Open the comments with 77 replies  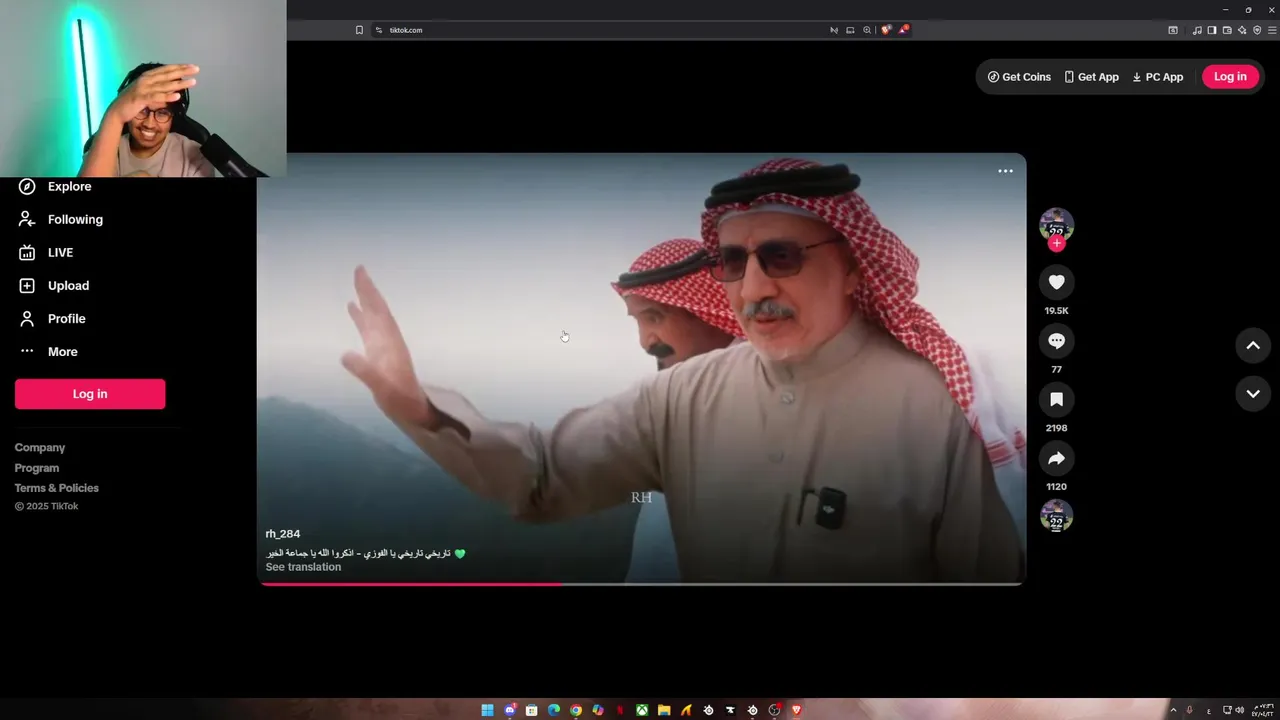(1056, 341)
